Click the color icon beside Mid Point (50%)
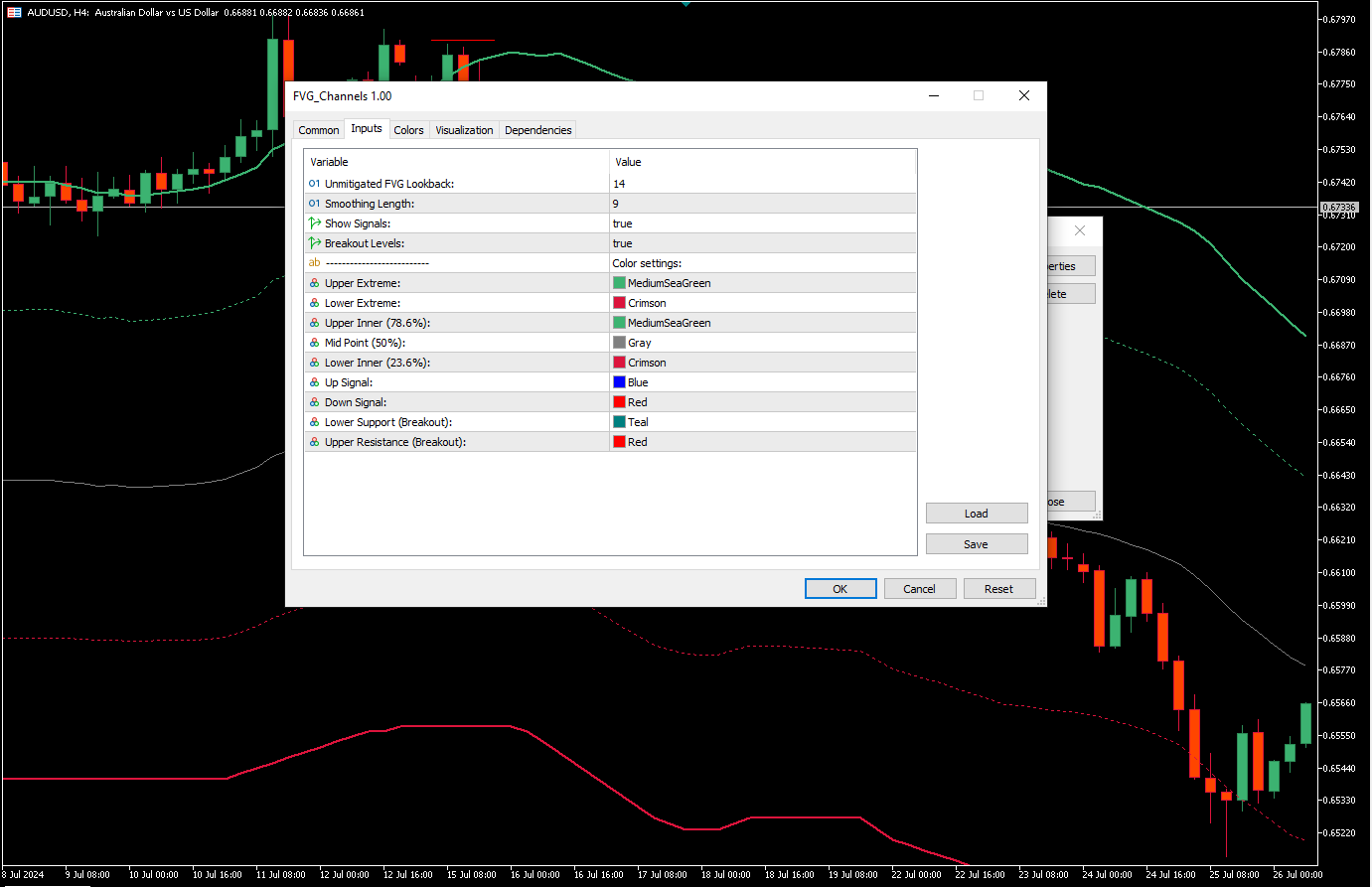The height and width of the screenshot is (887, 1372). [x=314, y=343]
